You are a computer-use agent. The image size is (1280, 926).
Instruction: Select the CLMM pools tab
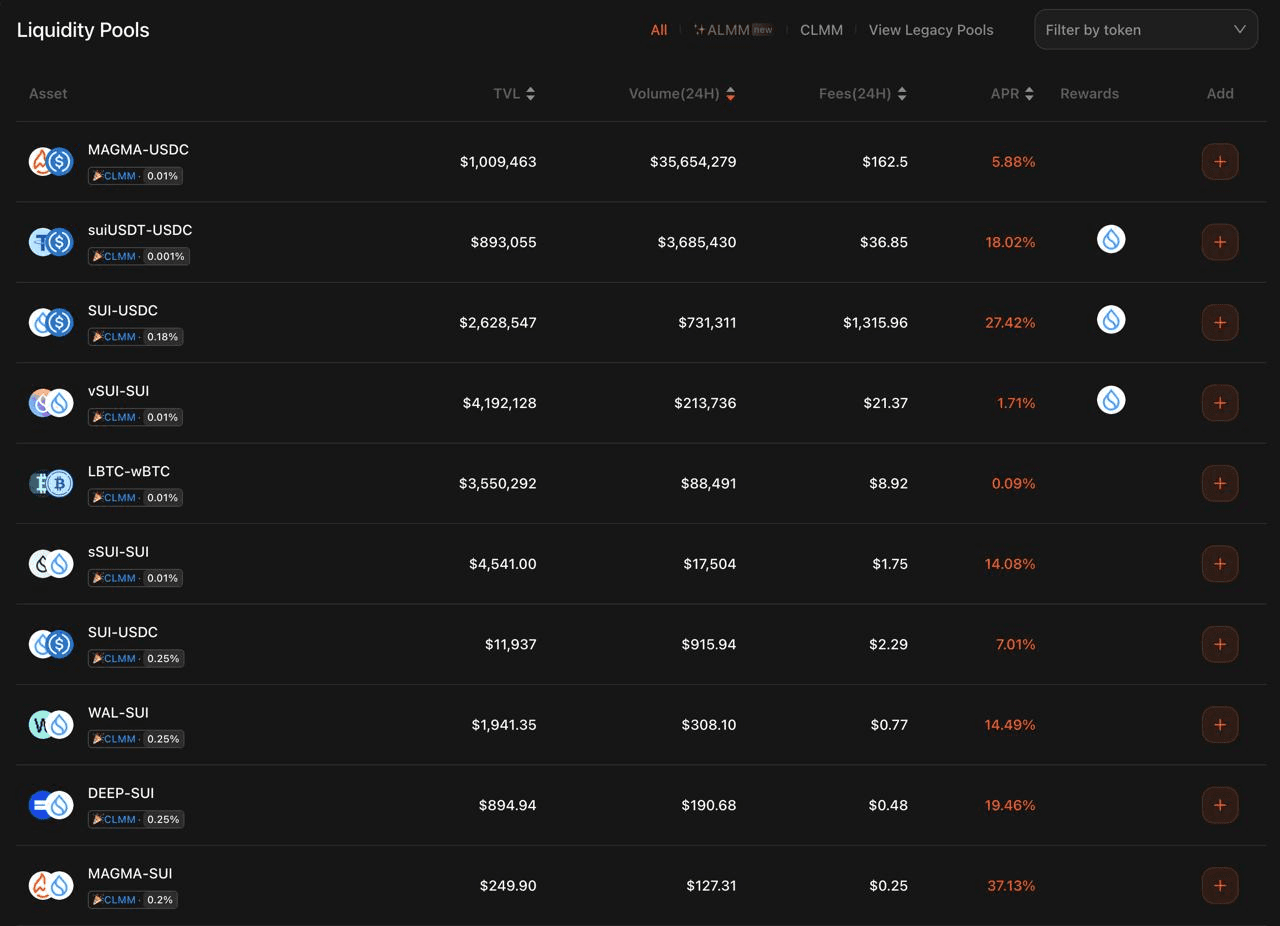coord(821,30)
